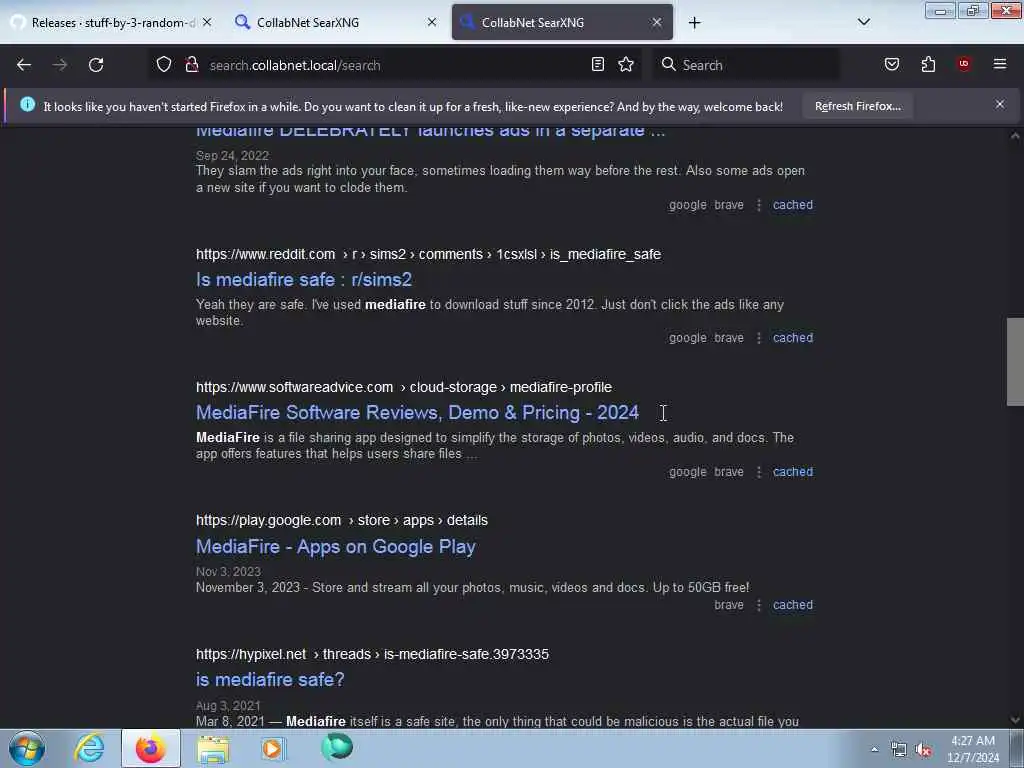Toggle reader view icon in address bar
The image size is (1024, 768).
598,64
